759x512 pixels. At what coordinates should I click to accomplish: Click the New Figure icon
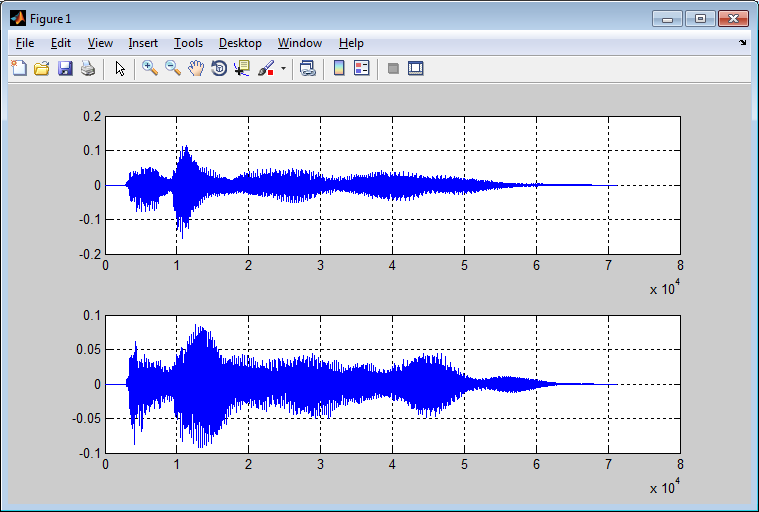pyautogui.click(x=18, y=69)
